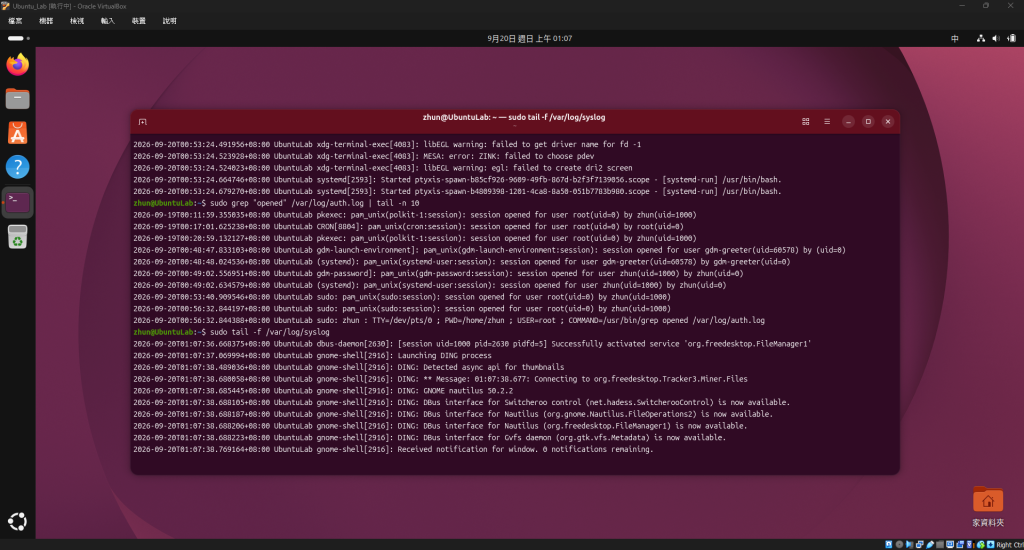Open the 檢視 menu in VirtualBox
Screen dimensions: 1024x550
[77, 21]
